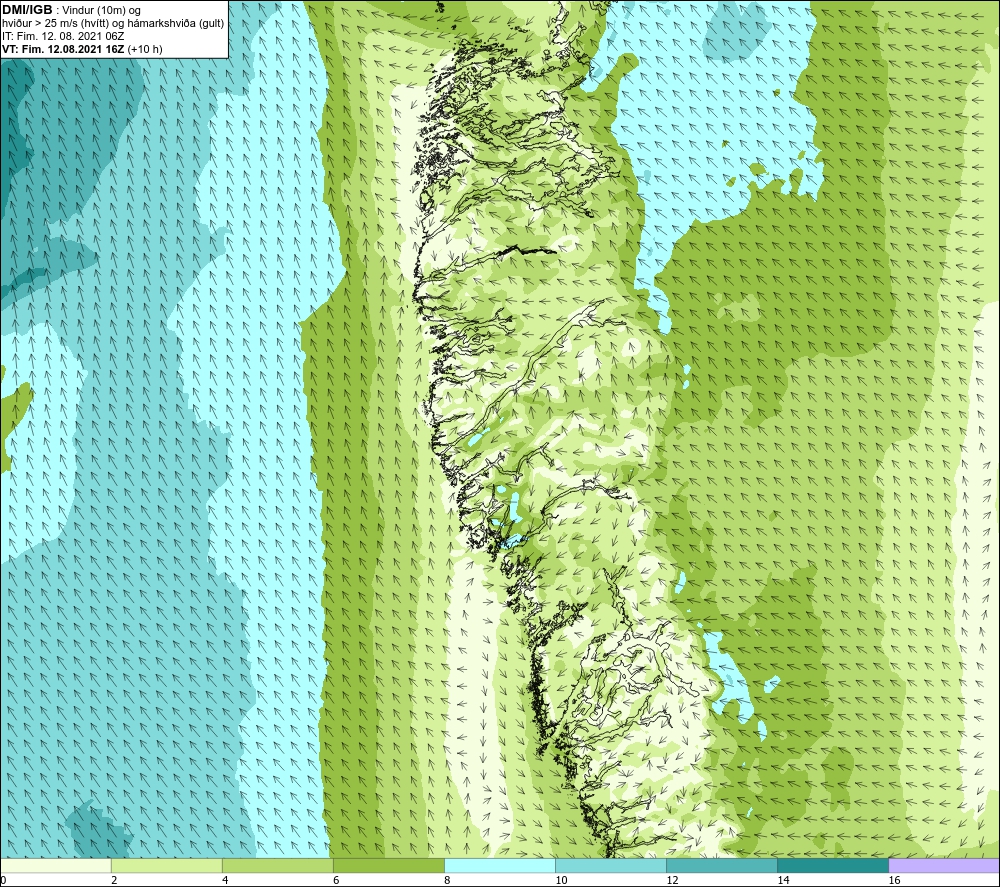Click the 14–16 m/s dark teal legend swatch
Screen dimensions: 1000x887
click(x=833, y=865)
